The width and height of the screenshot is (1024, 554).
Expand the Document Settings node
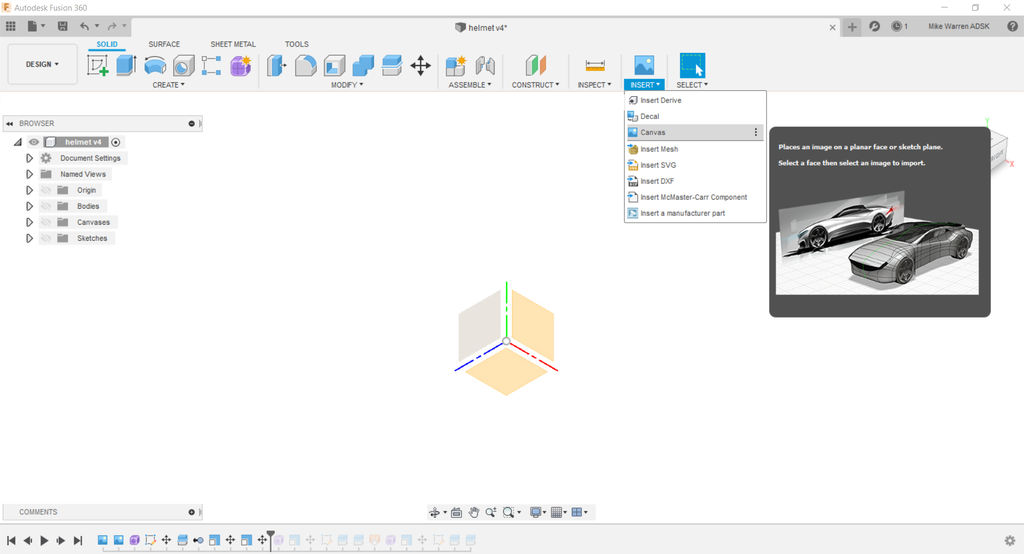click(29, 158)
